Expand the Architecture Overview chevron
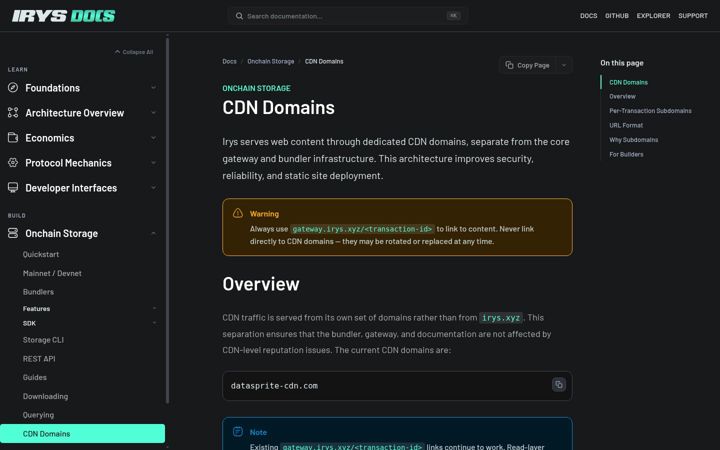720x450 pixels. pyautogui.click(x=153, y=112)
